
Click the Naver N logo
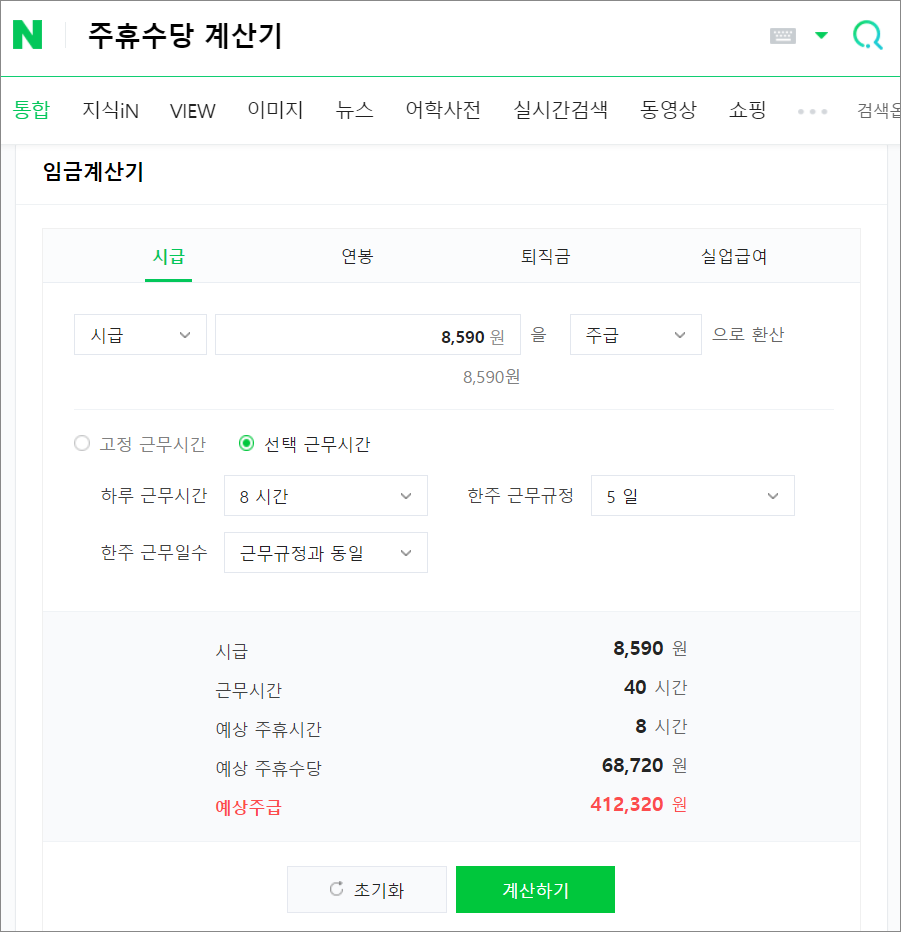[x=28, y=34]
